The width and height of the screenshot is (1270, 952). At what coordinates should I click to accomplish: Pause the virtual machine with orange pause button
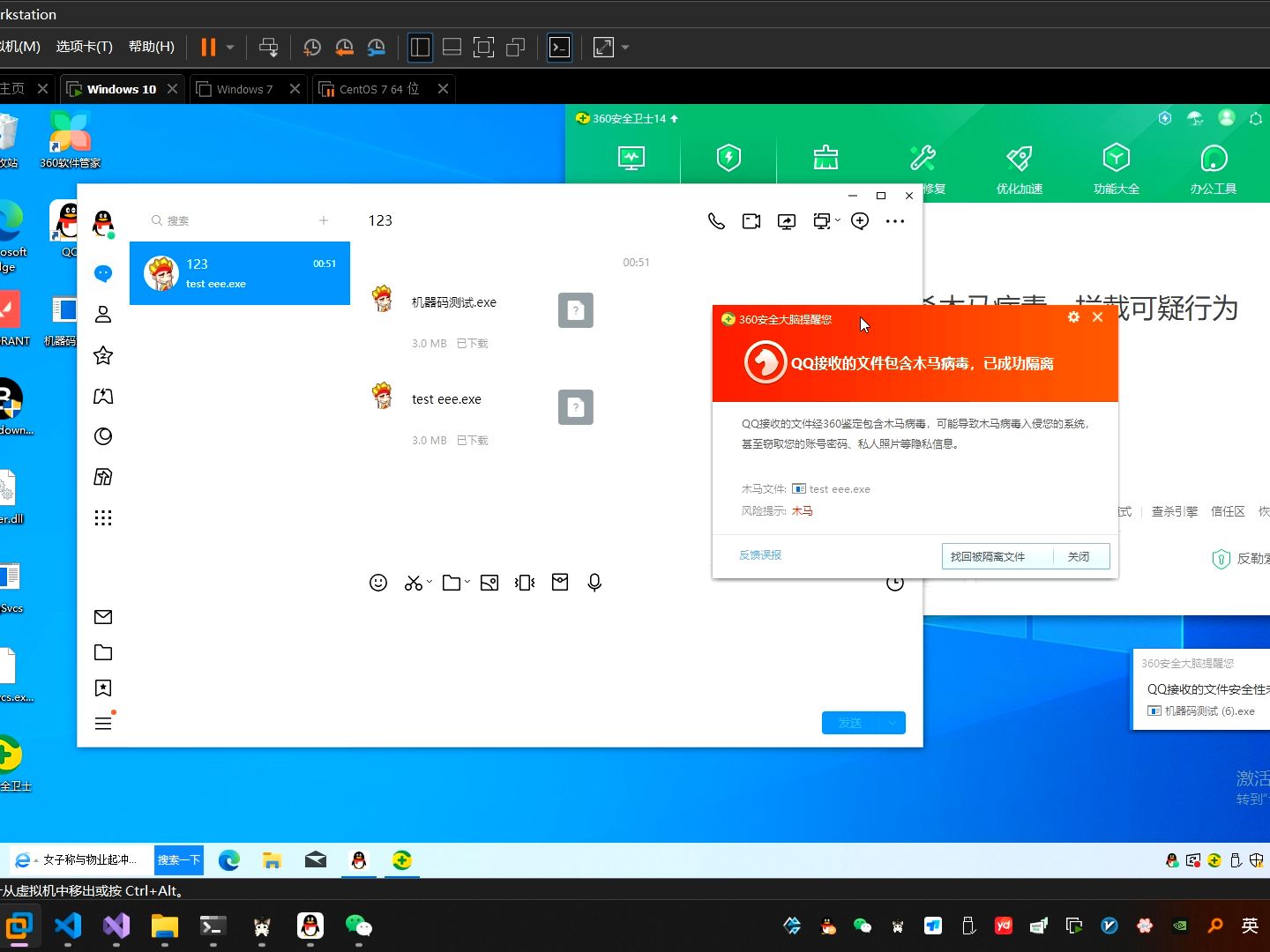[x=208, y=48]
